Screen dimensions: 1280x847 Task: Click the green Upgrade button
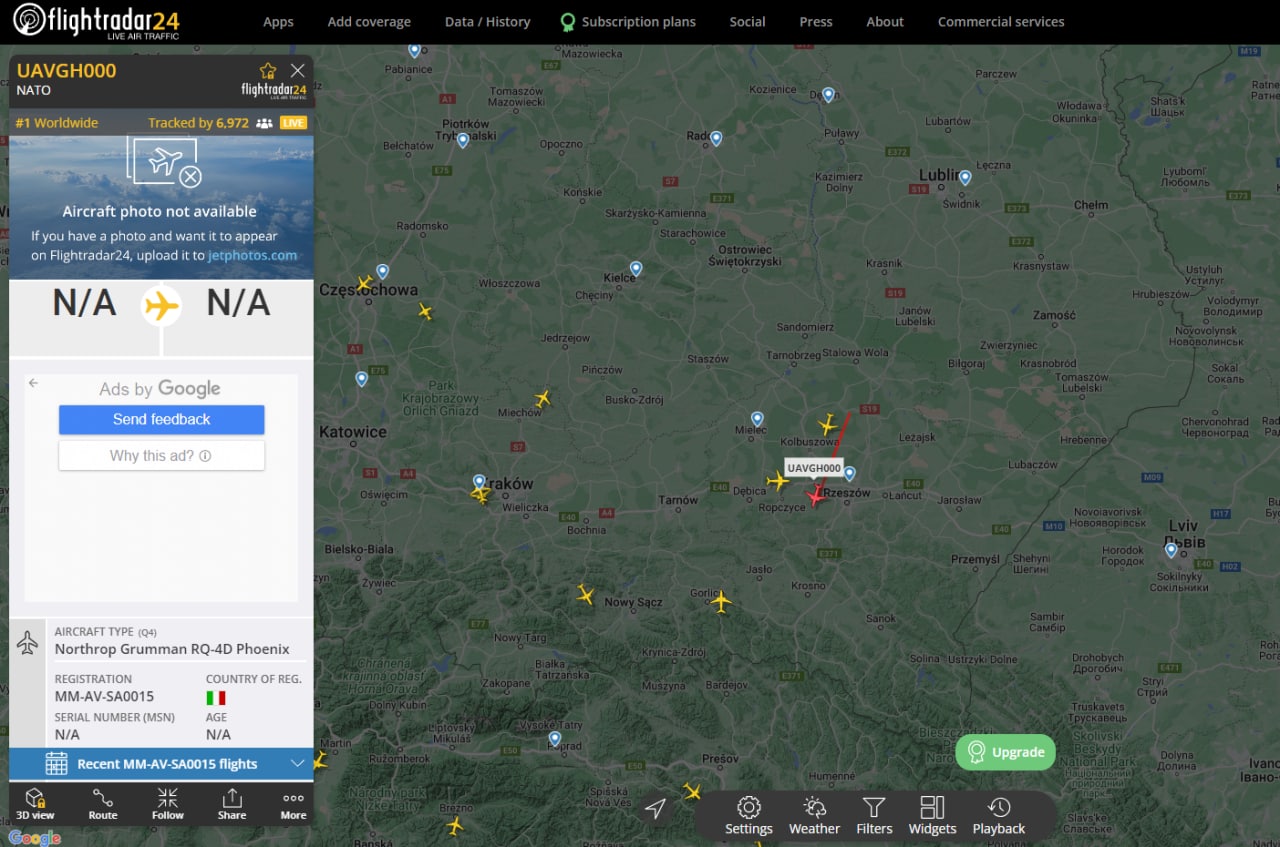coord(1005,752)
